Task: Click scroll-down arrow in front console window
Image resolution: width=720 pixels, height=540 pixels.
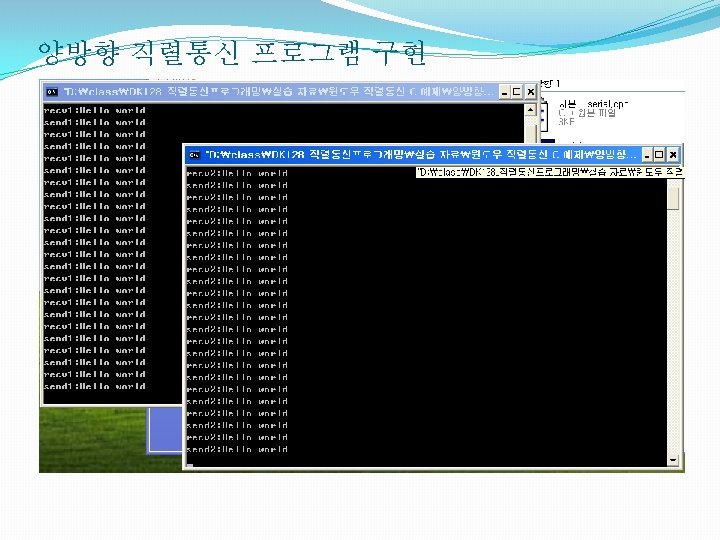Action: click(673, 460)
